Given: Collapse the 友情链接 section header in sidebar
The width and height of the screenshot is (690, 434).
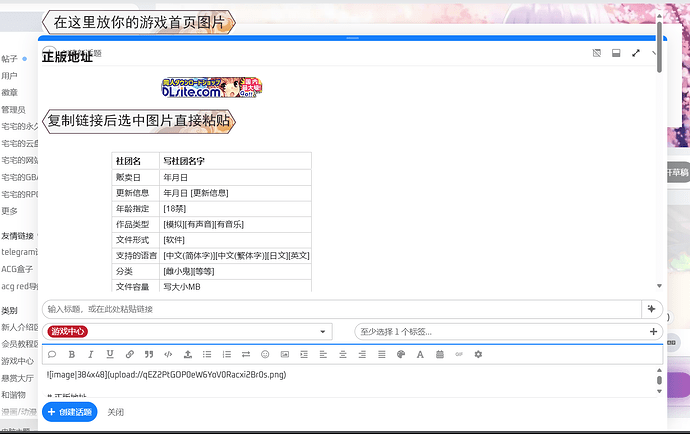Looking at the screenshot, I should [18, 236].
